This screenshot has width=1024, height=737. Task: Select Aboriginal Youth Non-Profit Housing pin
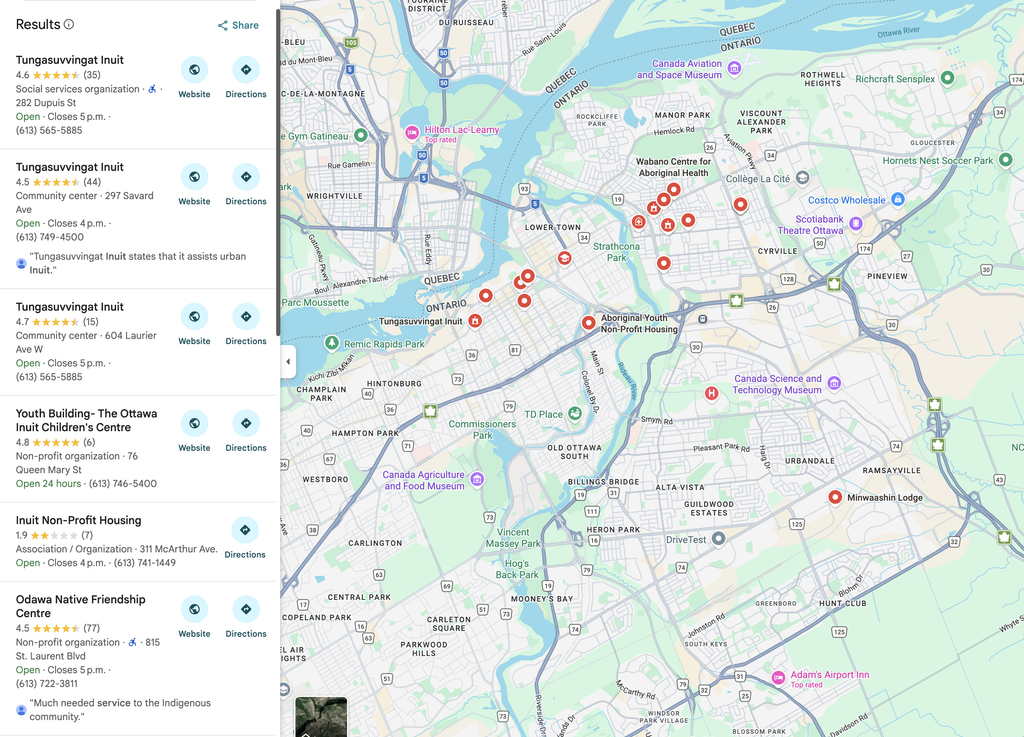pyautogui.click(x=588, y=322)
